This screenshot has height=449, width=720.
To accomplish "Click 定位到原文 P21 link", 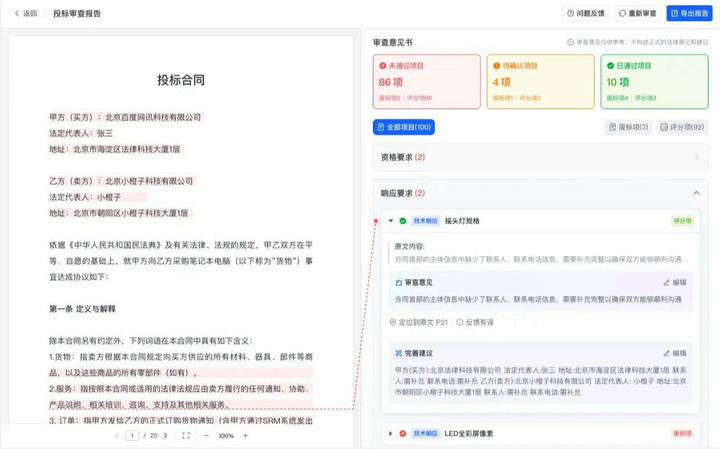I will coord(418,322).
